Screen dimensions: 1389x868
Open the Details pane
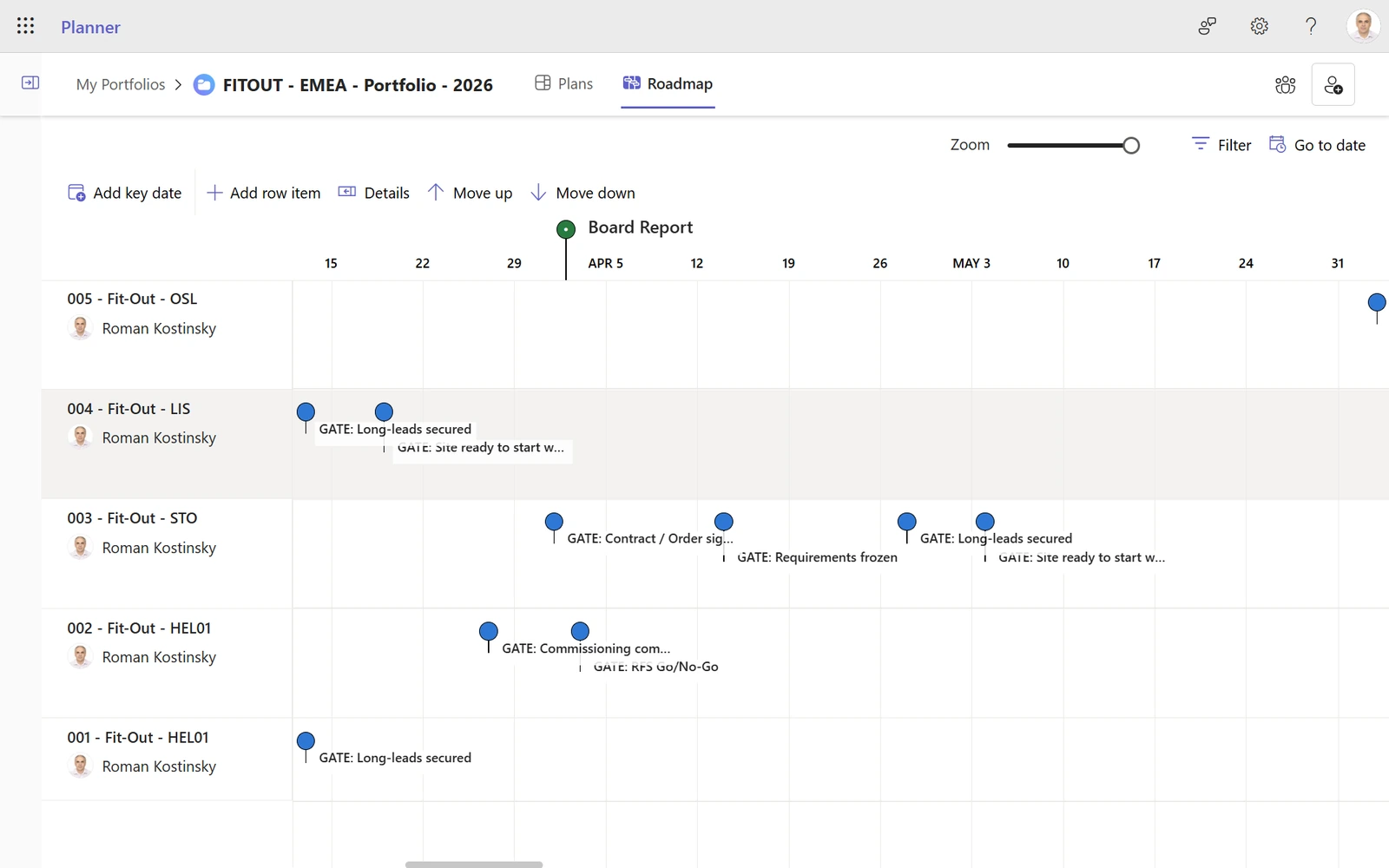click(373, 193)
